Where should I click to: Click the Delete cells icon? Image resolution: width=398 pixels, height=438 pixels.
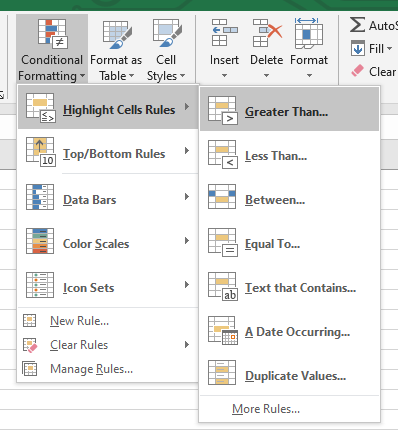point(267,33)
